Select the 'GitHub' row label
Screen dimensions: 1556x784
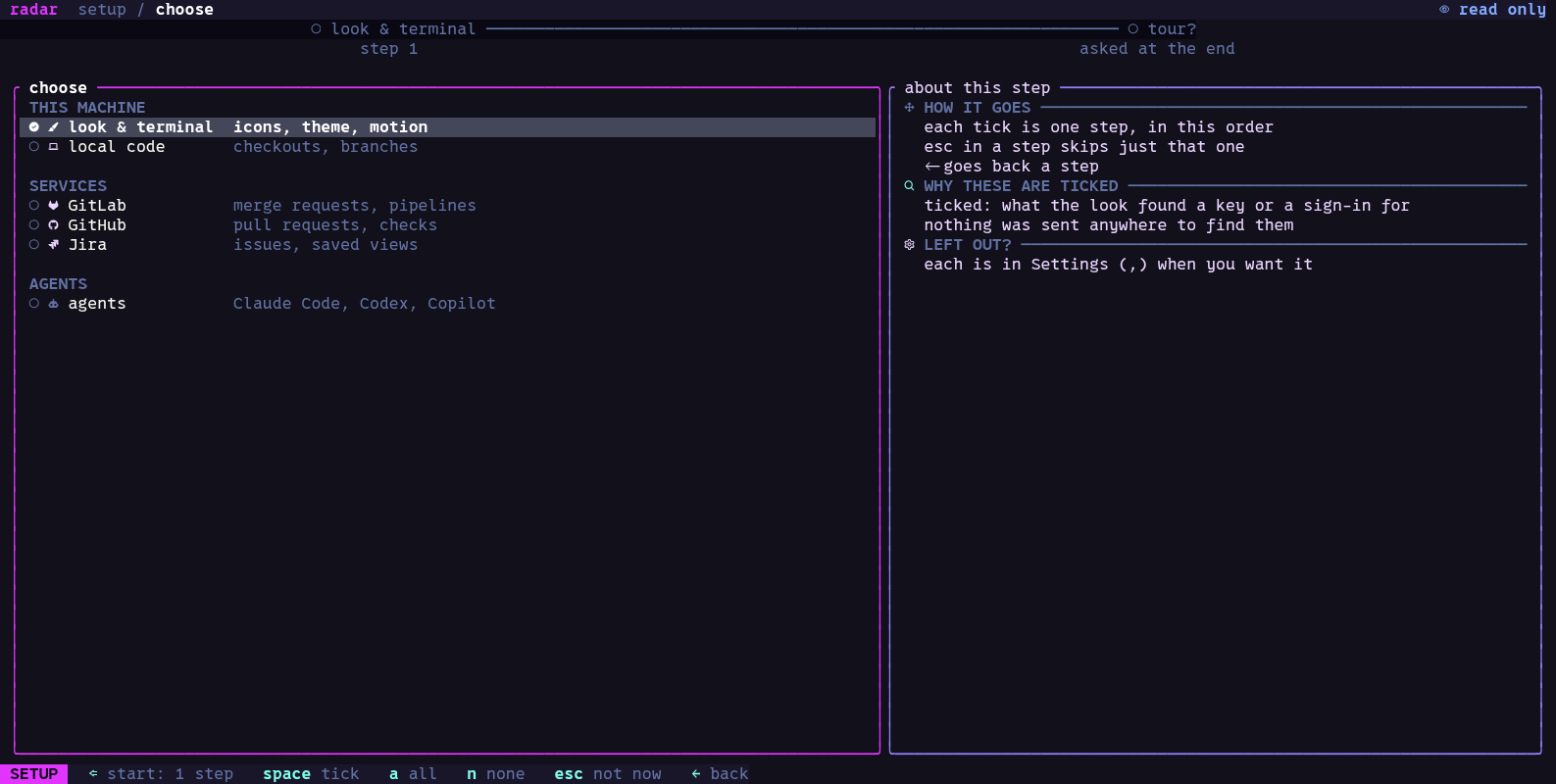coord(97,225)
